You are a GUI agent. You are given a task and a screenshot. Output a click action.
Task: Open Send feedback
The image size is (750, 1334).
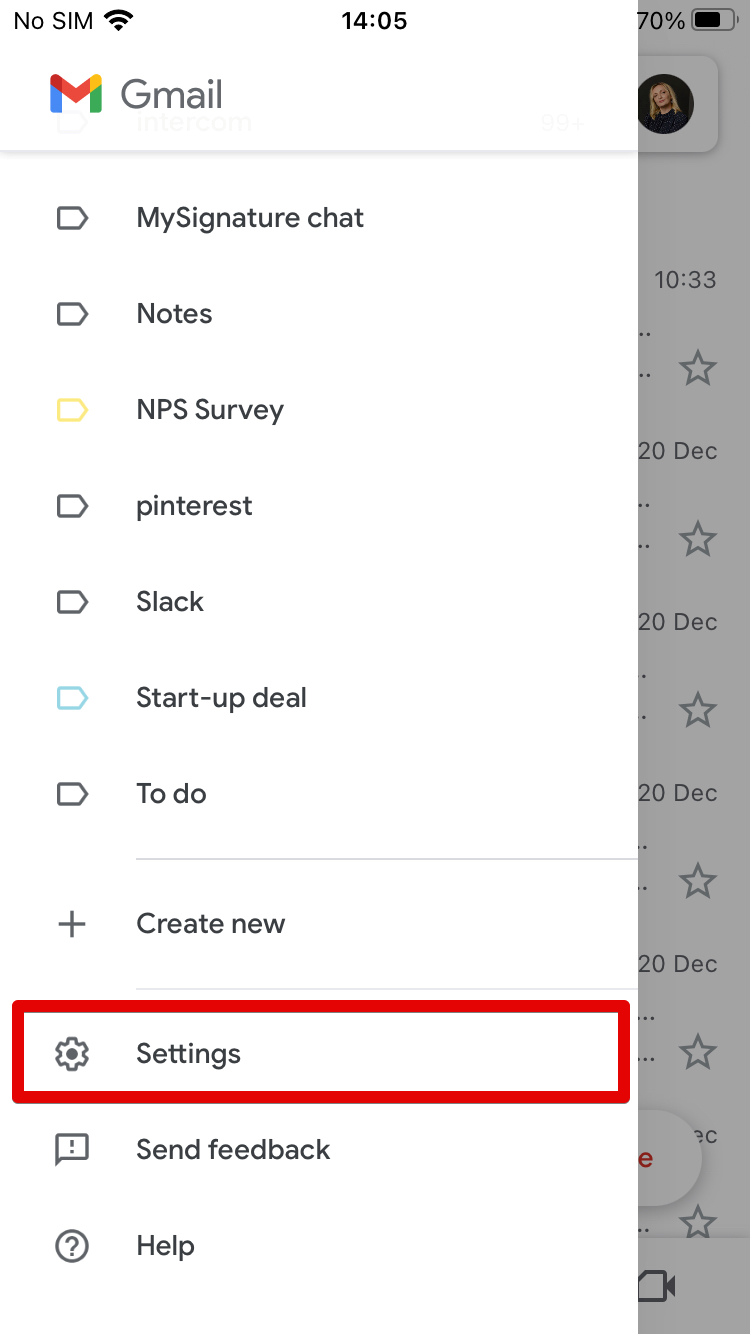pos(320,1150)
